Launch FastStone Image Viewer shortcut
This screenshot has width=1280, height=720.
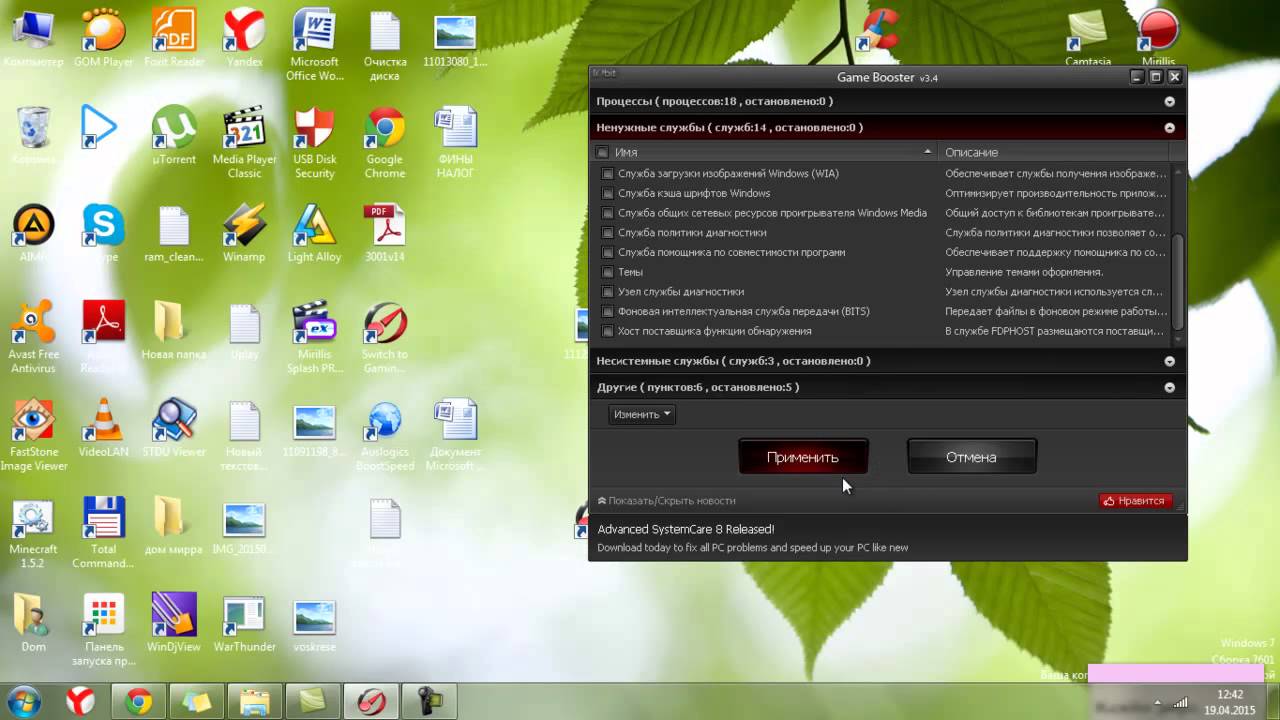(x=34, y=436)
